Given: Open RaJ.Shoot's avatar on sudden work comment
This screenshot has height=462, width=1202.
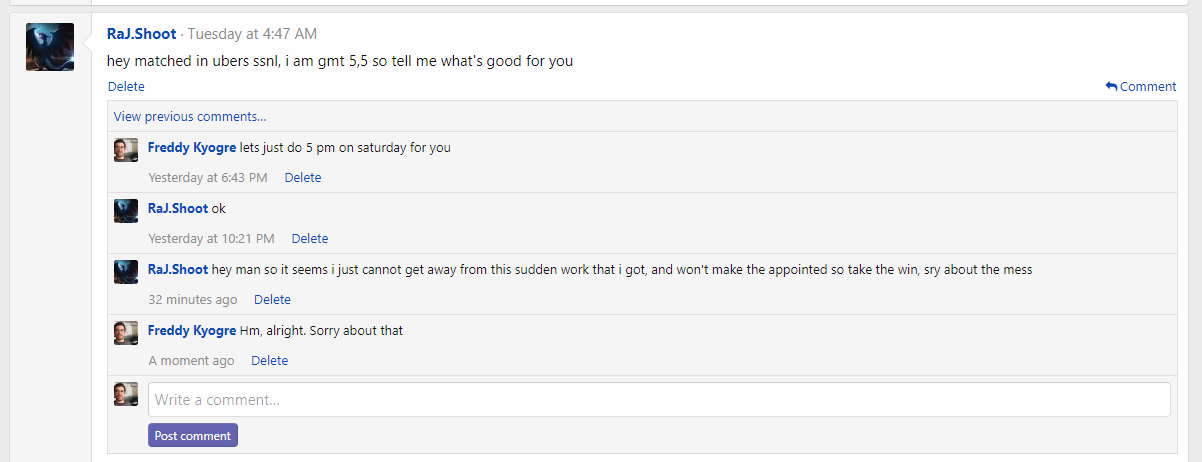Looking at the screenshot, I should pyautogui.click(x=126, y=272).
